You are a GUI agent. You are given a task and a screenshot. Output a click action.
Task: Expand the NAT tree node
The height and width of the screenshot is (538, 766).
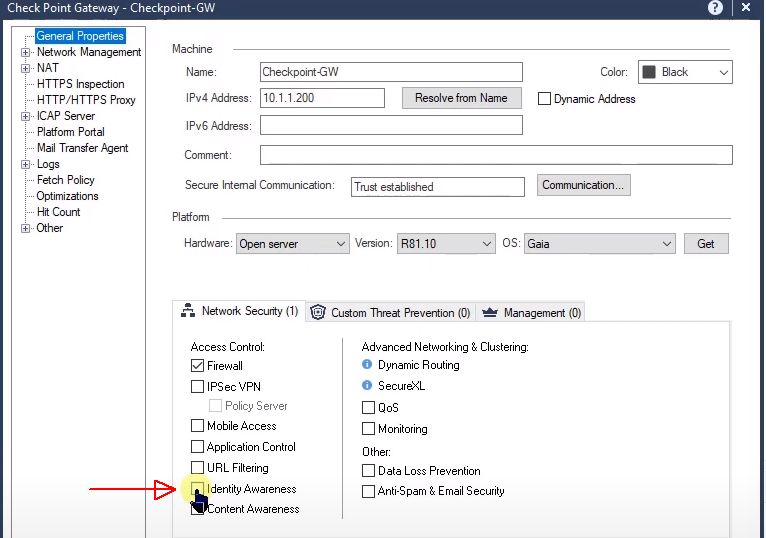(25, 68)
